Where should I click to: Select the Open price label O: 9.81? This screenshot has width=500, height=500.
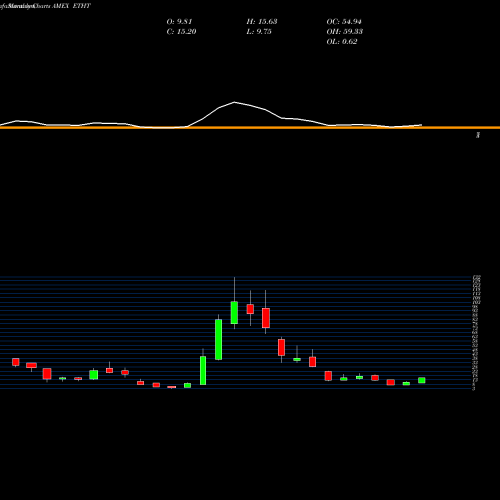click(x=179, y=22)
